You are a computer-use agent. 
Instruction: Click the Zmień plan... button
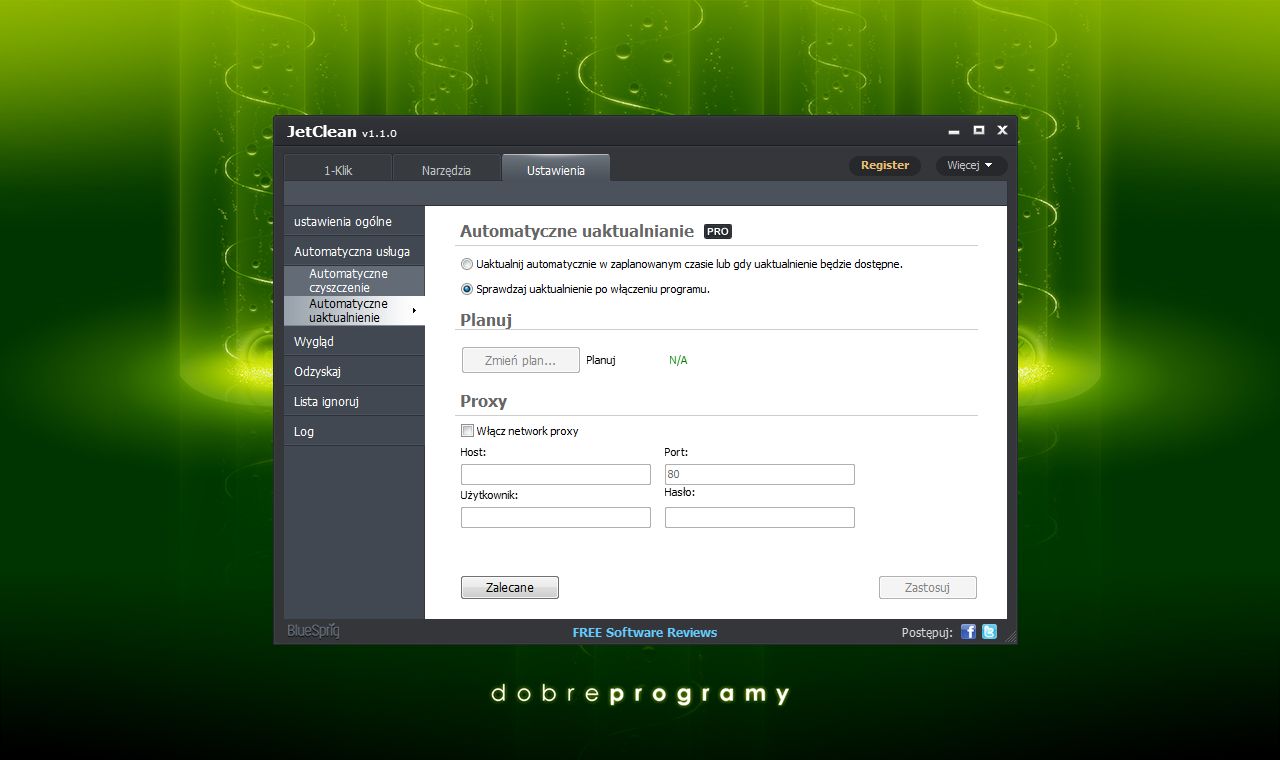tap(520, 360)
